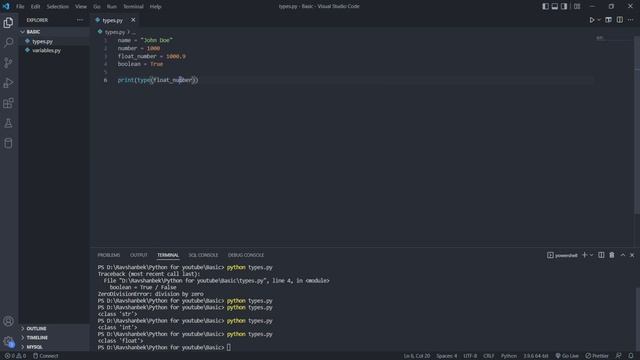Viewport: 640px width, 360px height.
Task: Create a new terminal with plus icon
Action: 584,255
